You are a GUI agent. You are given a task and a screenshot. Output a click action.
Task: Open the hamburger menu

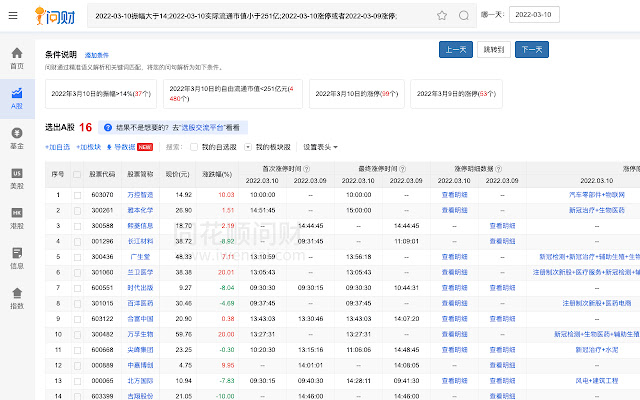13,16
